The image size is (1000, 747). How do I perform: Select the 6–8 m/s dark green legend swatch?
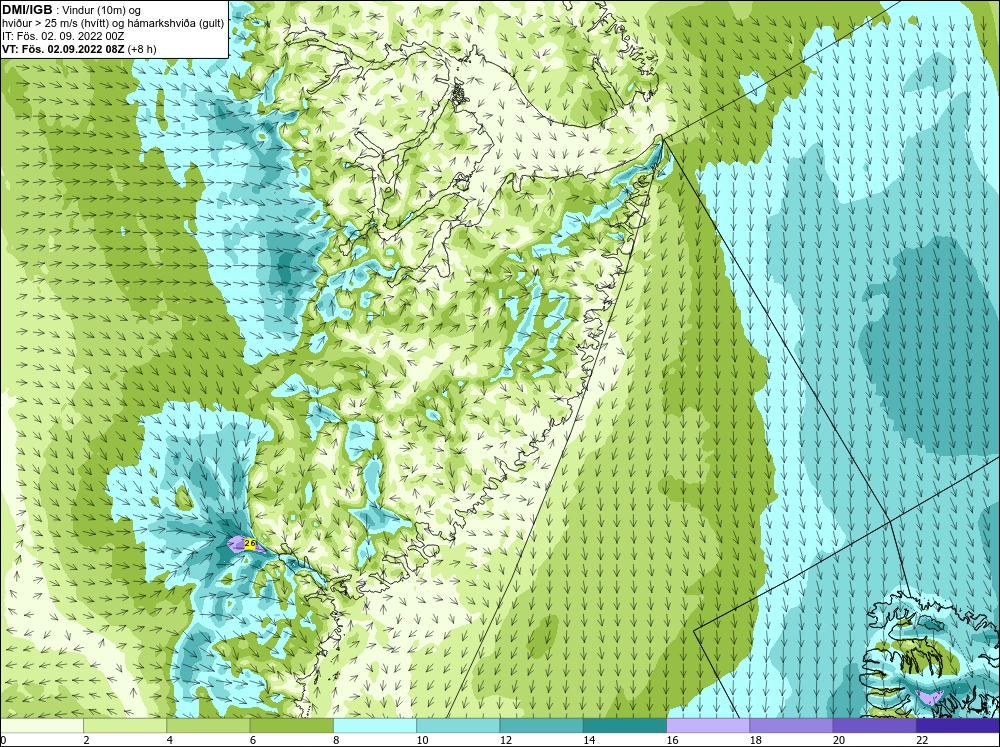291,725
